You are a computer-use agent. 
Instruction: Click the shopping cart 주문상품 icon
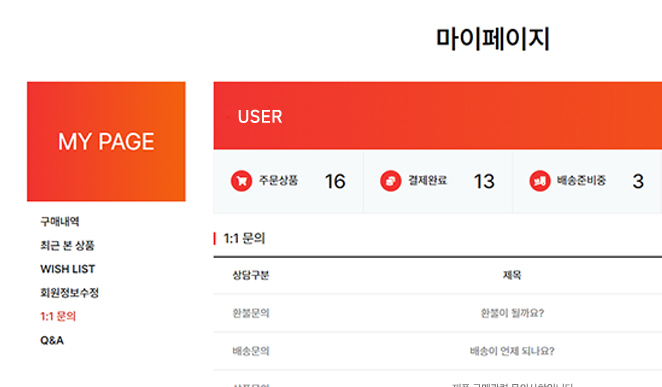point(241,181)
